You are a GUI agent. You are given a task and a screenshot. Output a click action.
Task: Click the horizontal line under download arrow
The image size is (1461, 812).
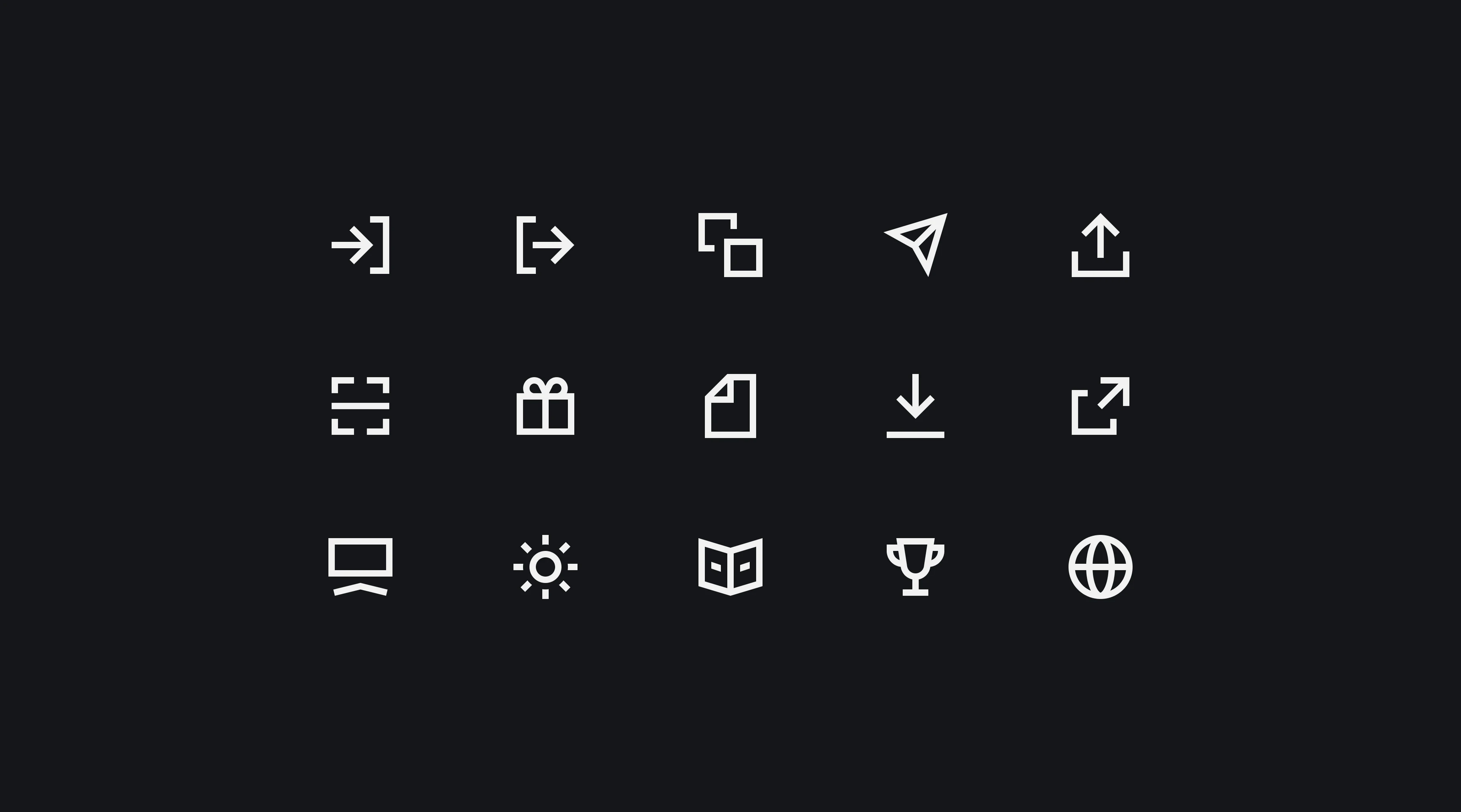pyautogui.click(x=915, y=435)
